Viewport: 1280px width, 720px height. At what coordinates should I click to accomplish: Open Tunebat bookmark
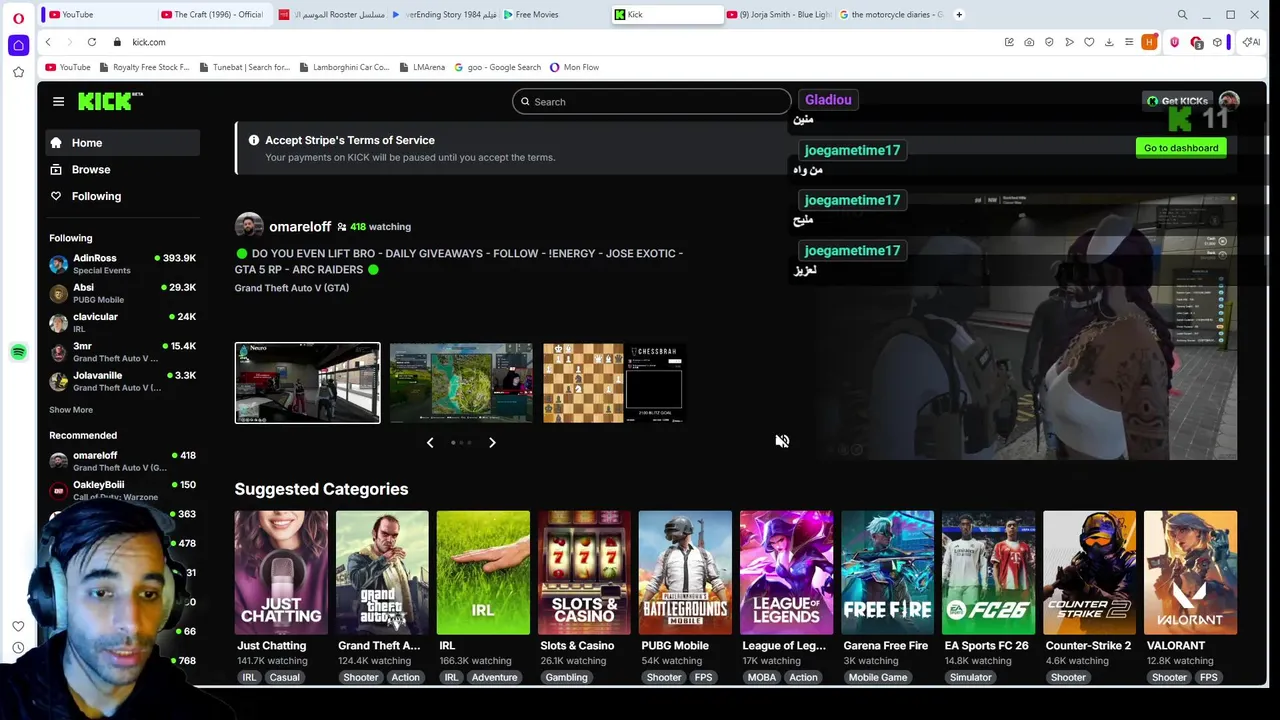coord(244,67)
